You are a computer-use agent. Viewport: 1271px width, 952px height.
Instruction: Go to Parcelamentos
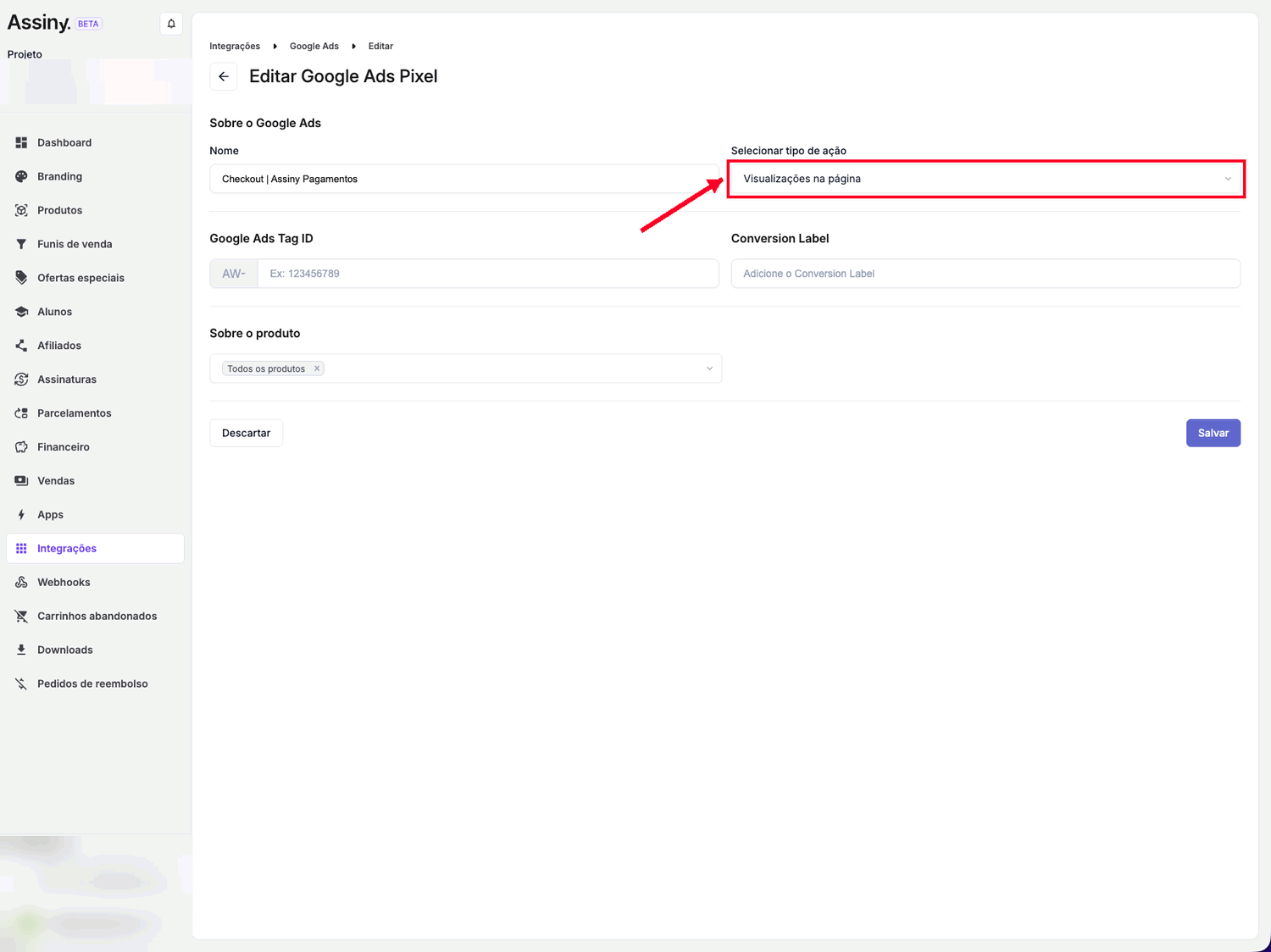[x=95, y=413]
